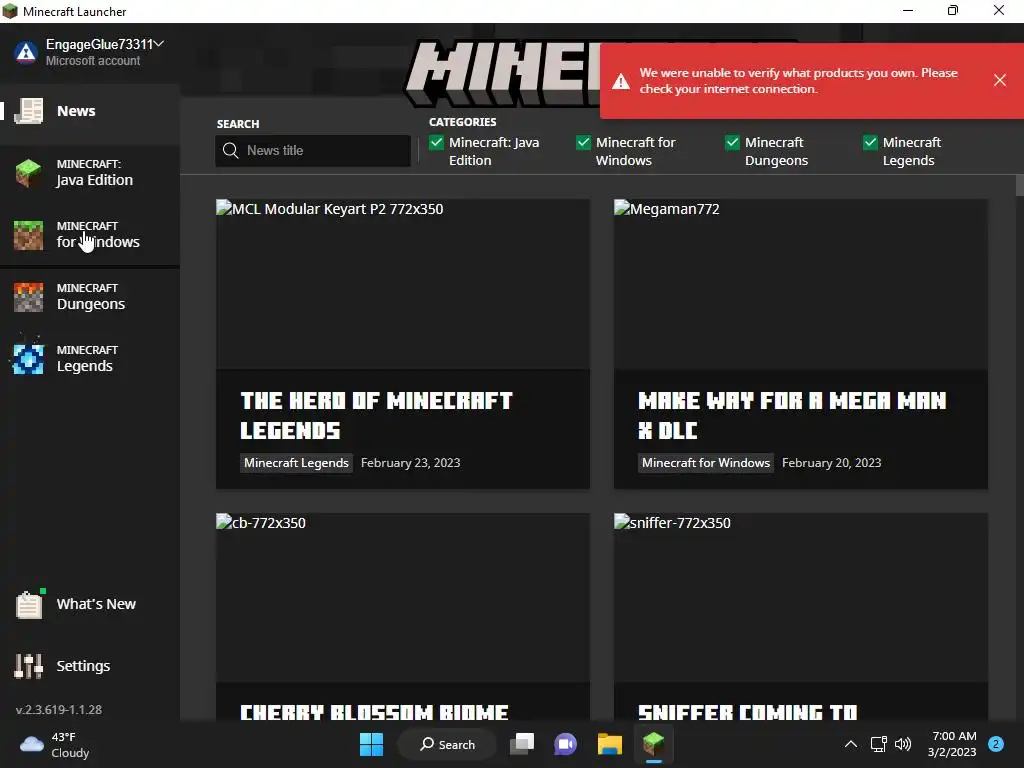Click MCL Modular Keyart thumbnail image
Viewport: 1024px width, 768px height.
[x=403, y=284]
